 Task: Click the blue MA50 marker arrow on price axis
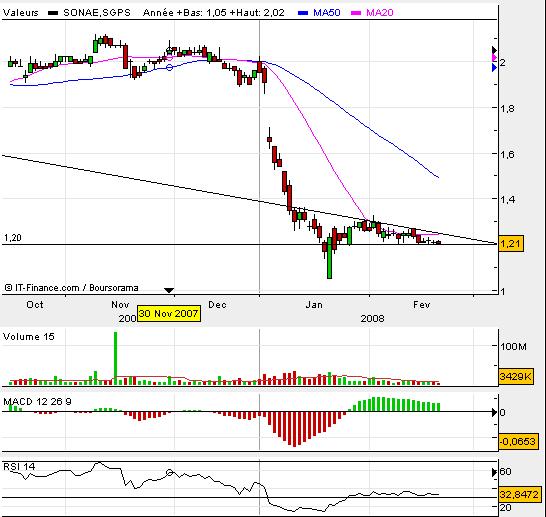click(494, 68)
